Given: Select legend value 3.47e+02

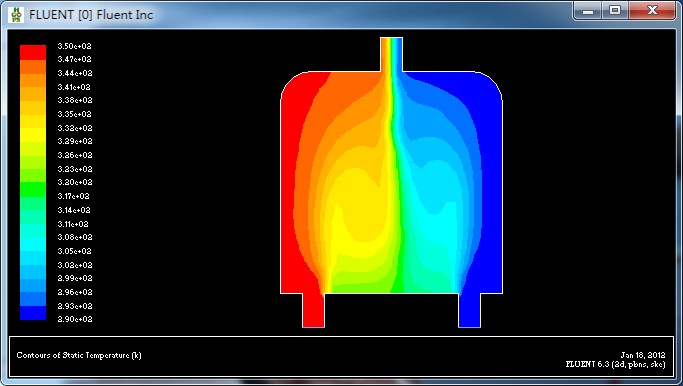Looking at the screenshot, I should coord(74,59).
